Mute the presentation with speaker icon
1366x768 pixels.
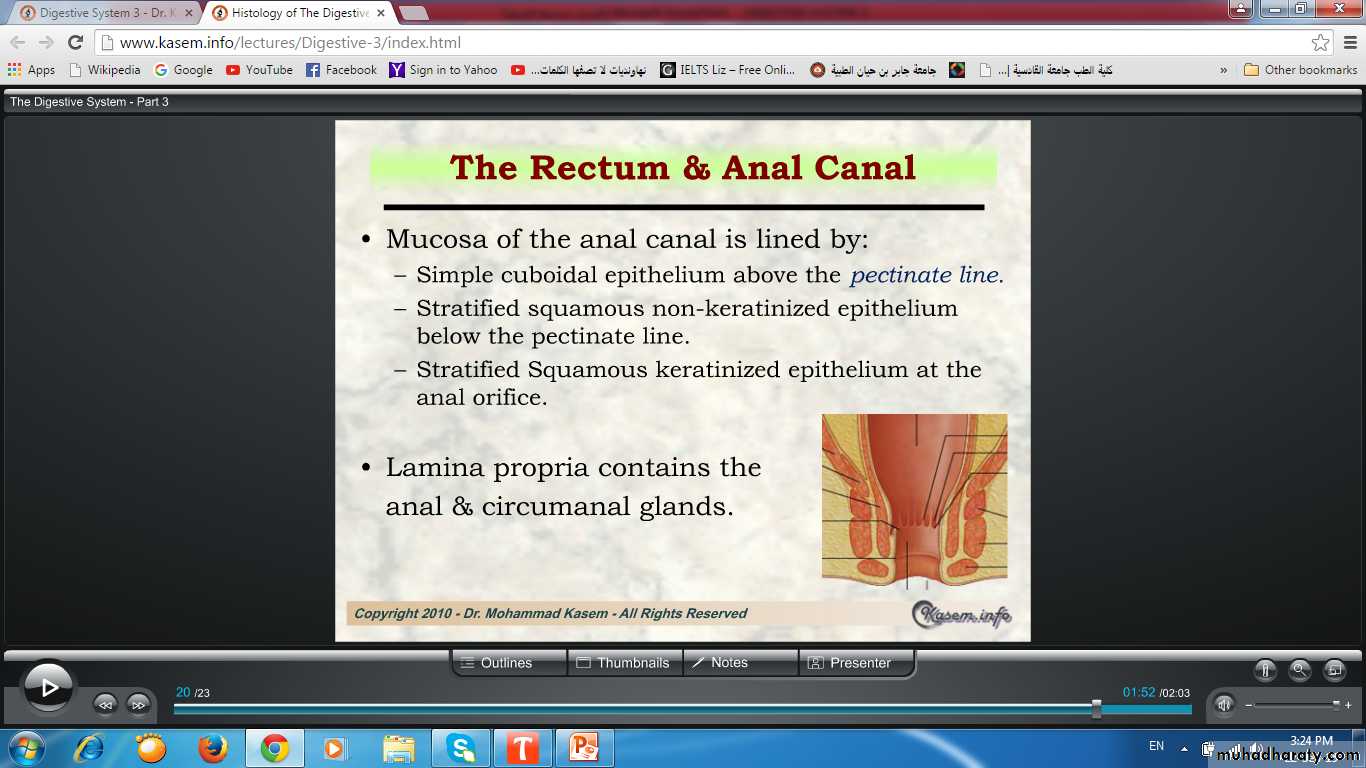(1224, 704)
